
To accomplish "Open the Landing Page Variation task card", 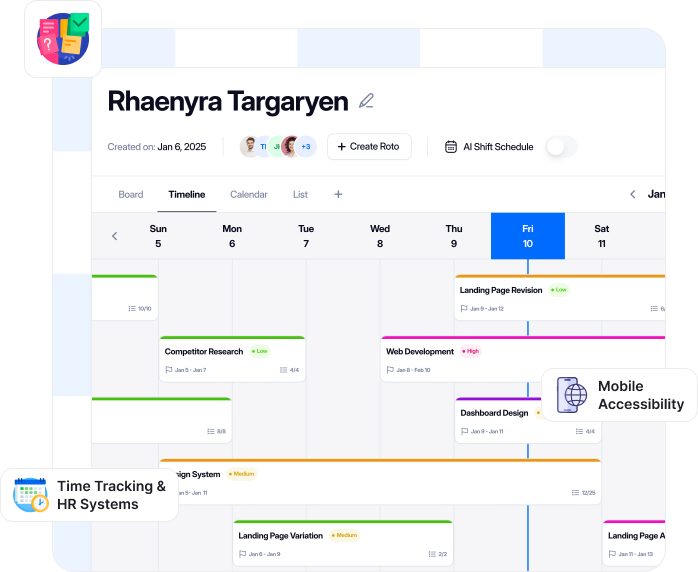I will pos(343,544).
